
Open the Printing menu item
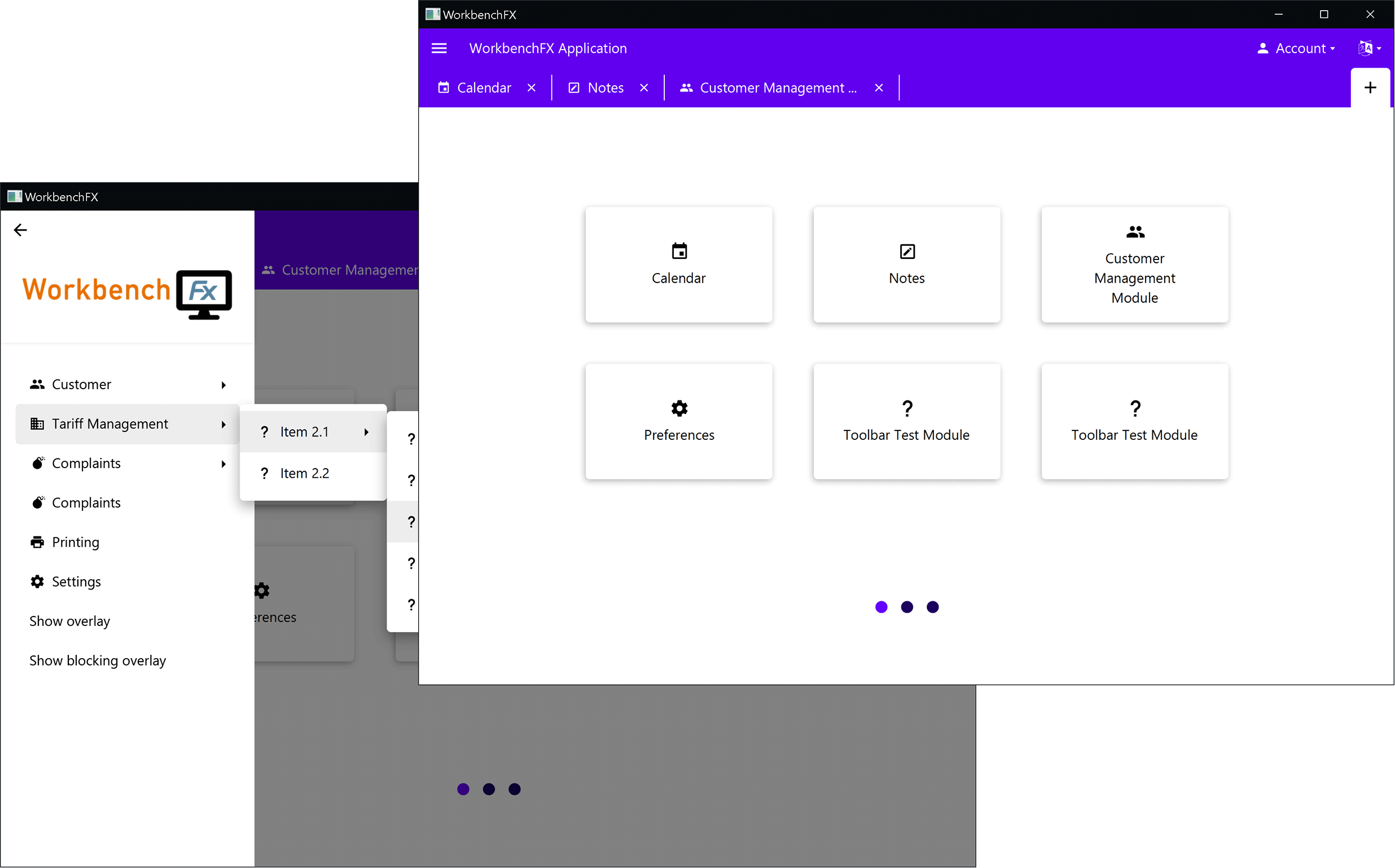pos(75,541)
